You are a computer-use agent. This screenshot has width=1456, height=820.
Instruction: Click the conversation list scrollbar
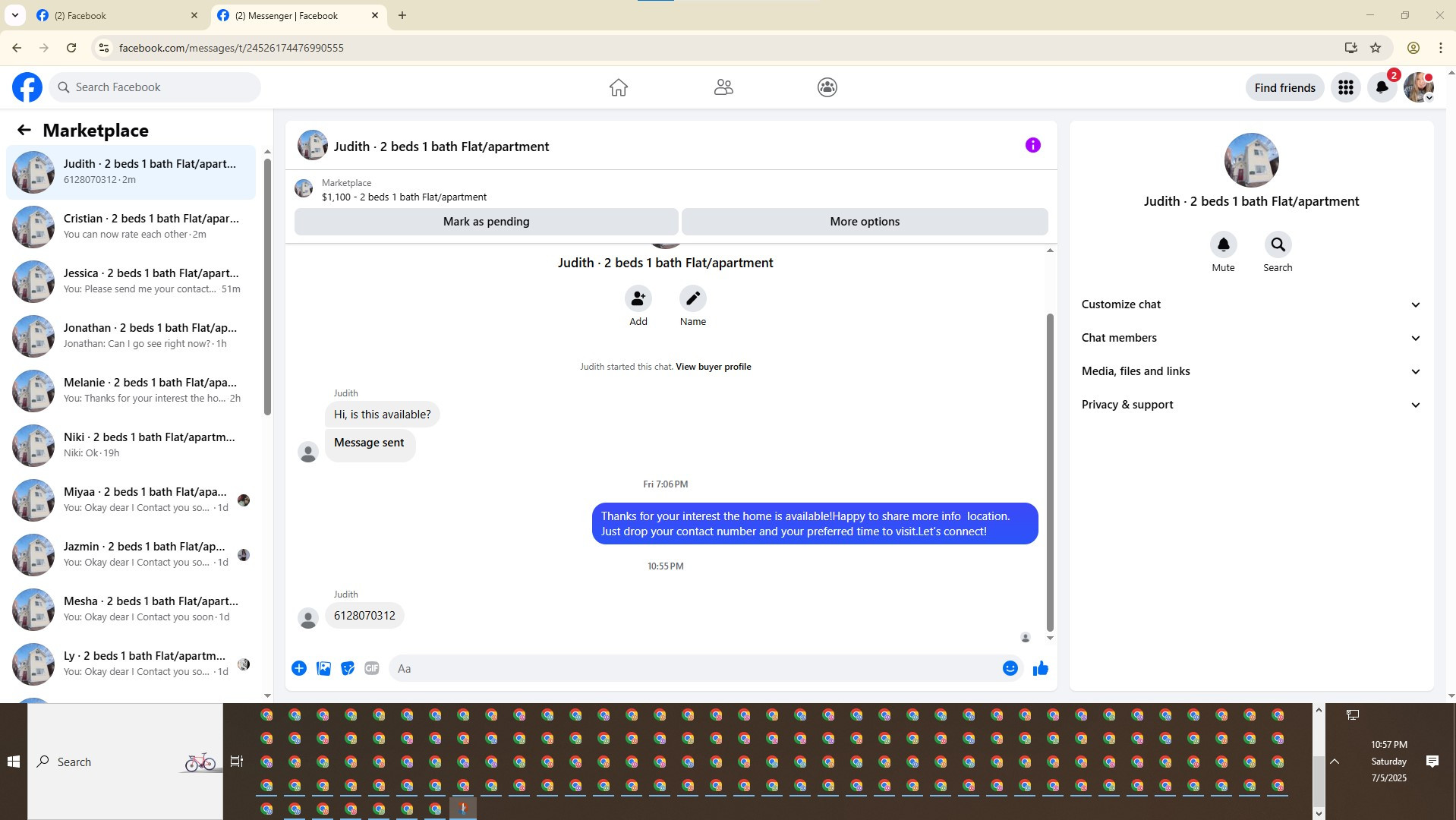coord(267,287)
